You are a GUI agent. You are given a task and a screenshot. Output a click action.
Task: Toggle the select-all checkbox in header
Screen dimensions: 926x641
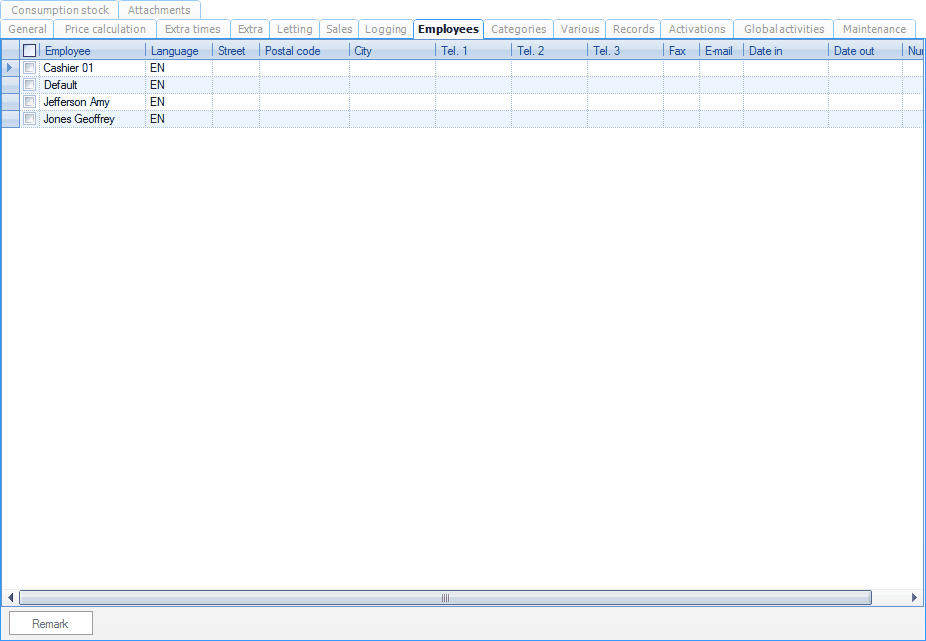point(30,51)
